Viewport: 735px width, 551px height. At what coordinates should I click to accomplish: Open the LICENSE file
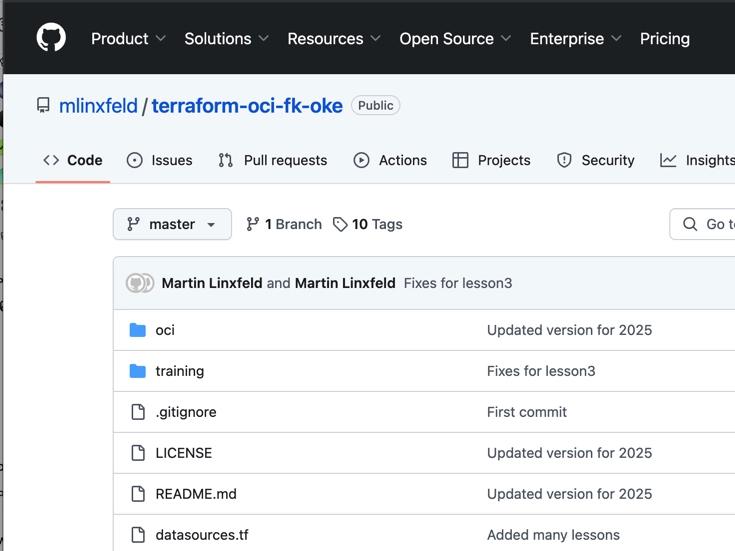tap(184, 453)
